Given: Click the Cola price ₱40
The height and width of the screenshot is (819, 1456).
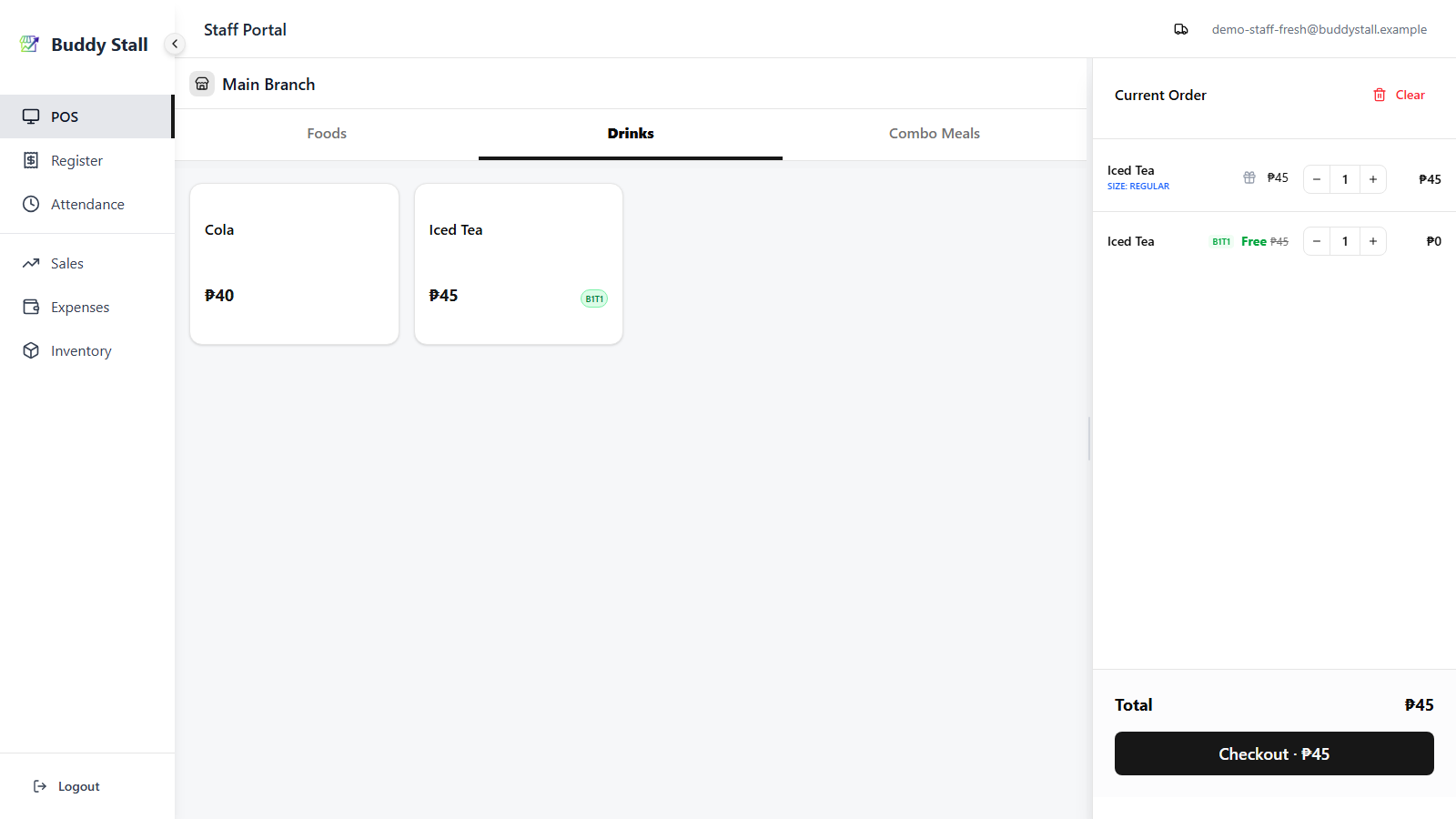Looking at the screenshot, I should (x=219, y=296).
